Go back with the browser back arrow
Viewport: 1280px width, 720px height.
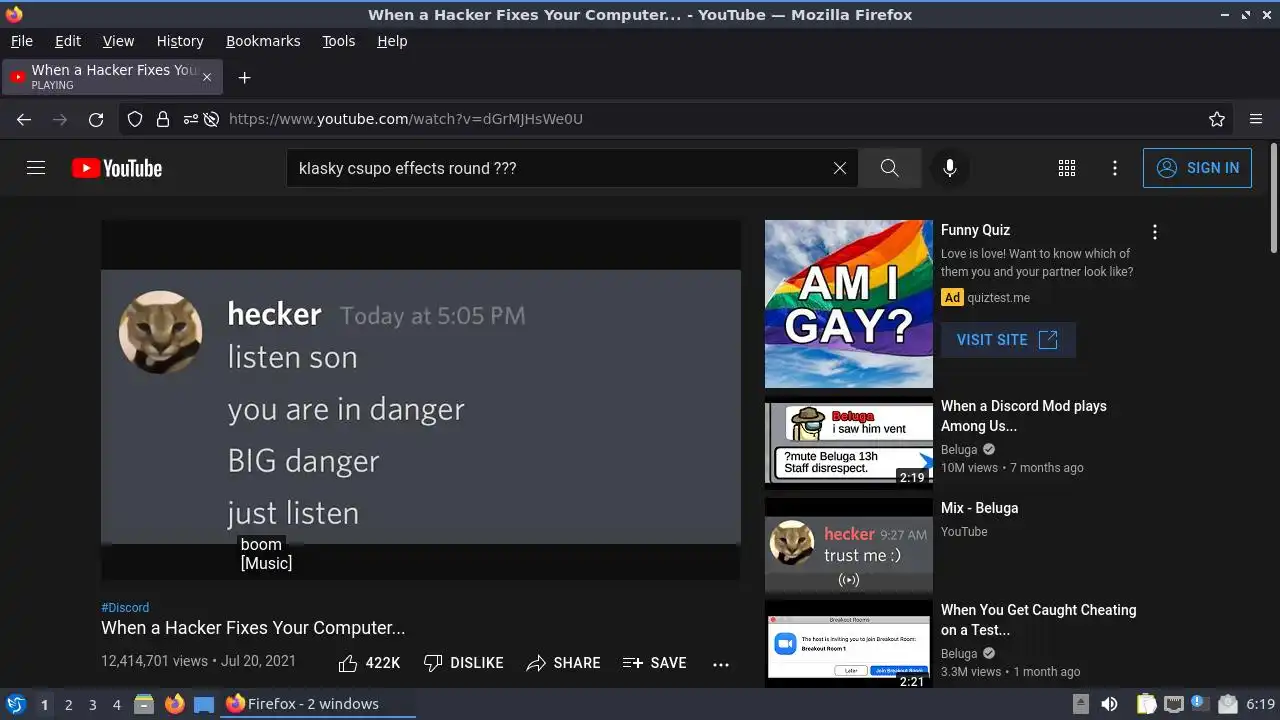pyautogui.click(x=24, y=119)
